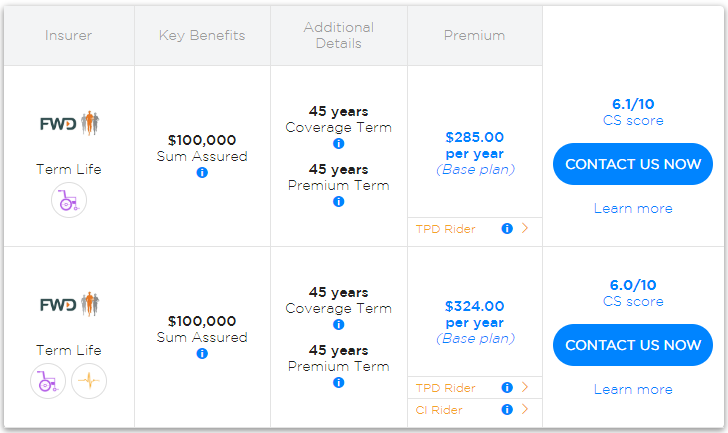Open Coverage Term info for $285 plan
This screenshot has width=728, height=433.
[338, 144]
